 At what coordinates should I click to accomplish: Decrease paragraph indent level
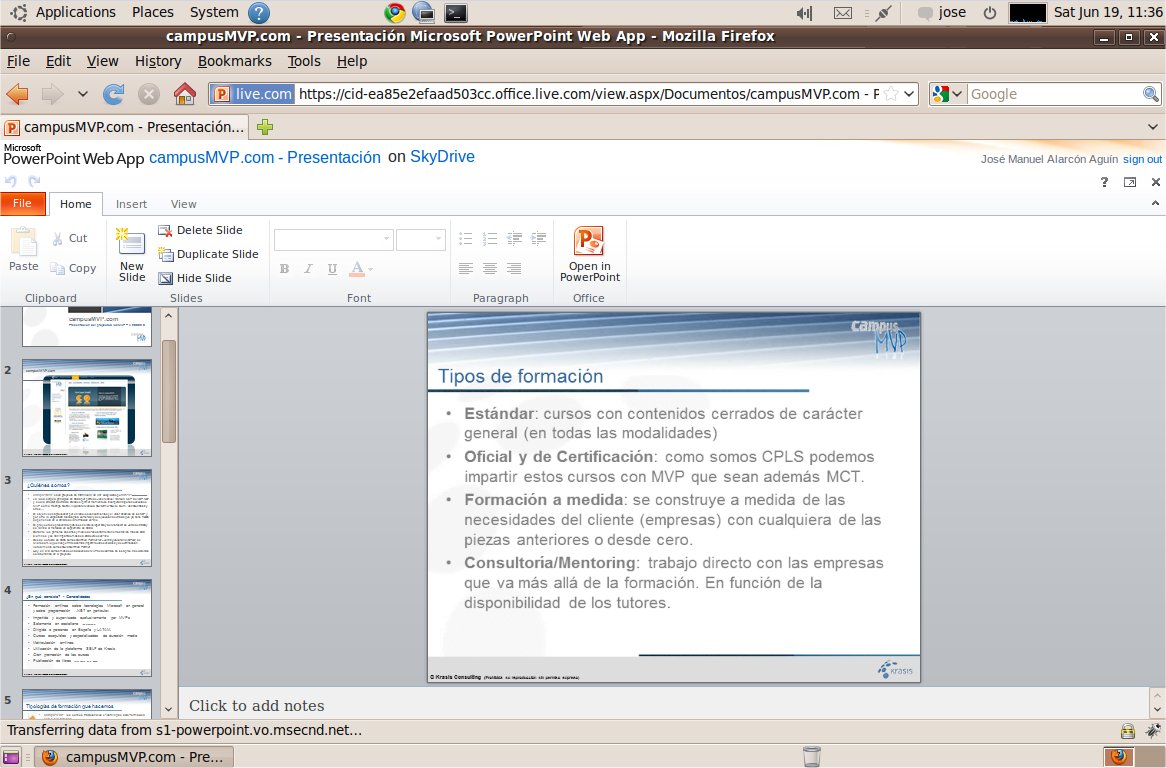tap(514, 239)
